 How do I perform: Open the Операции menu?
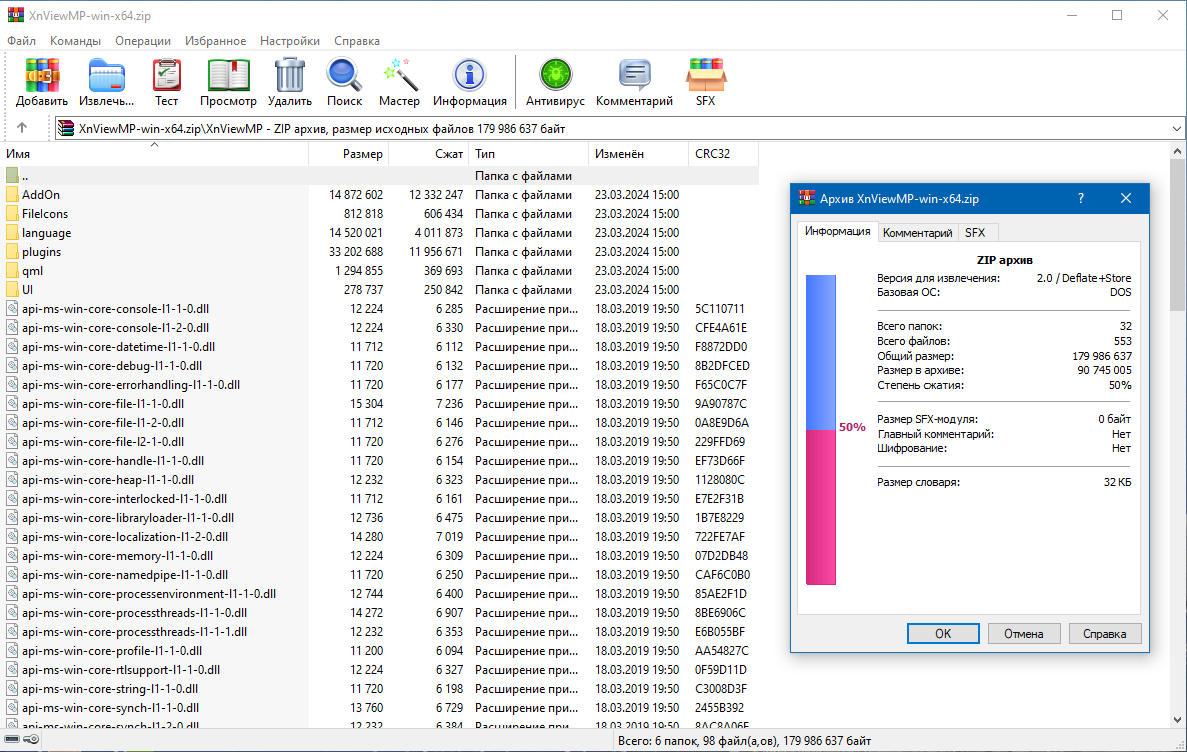coord(143,41)
